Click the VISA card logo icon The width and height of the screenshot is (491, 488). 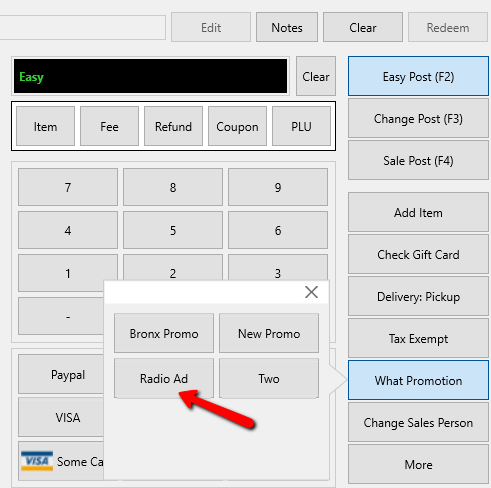point(37,461)
